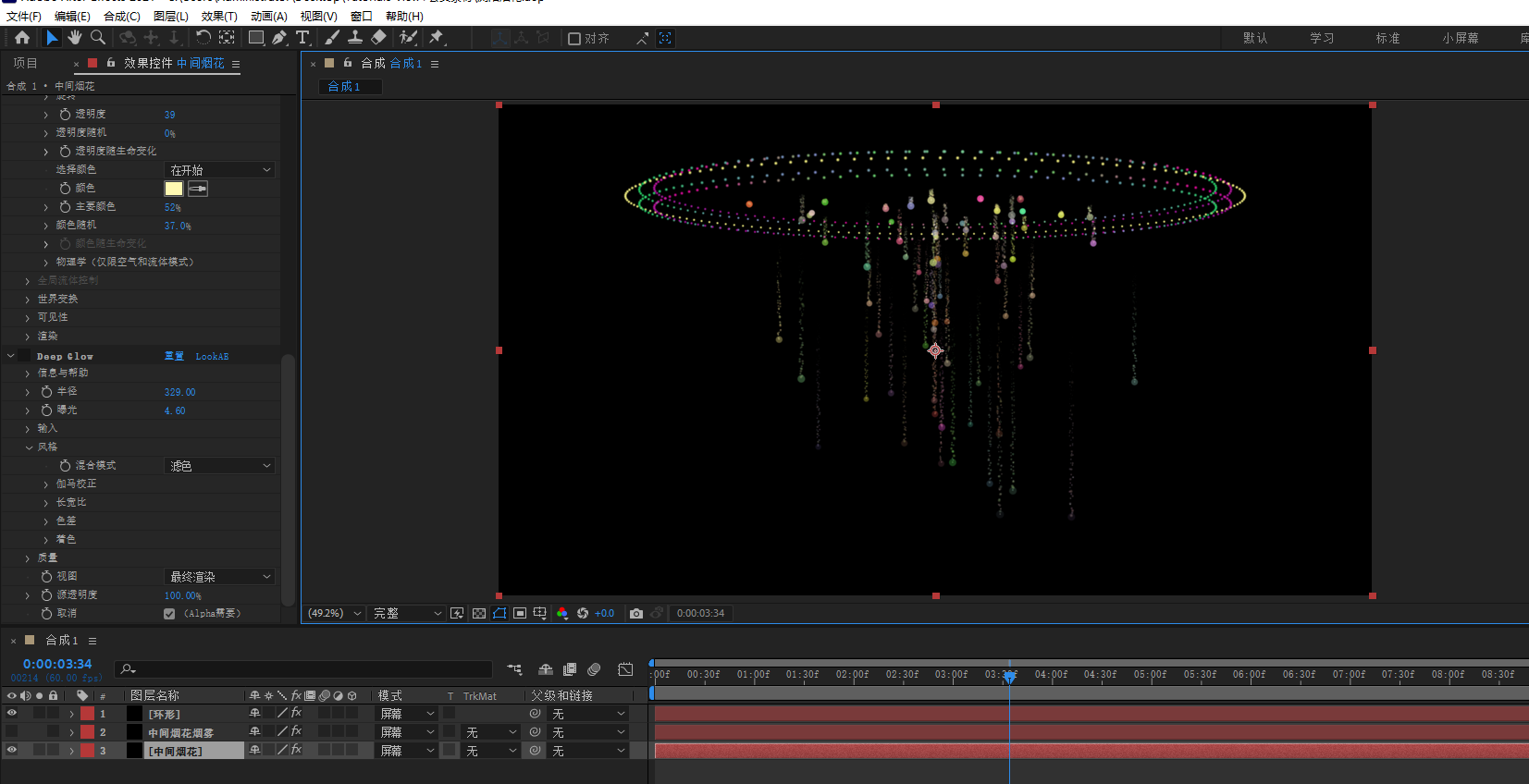Toggle transparency grid in viewer
This screenshot has width=1529, height=784.
coord(478,613)
